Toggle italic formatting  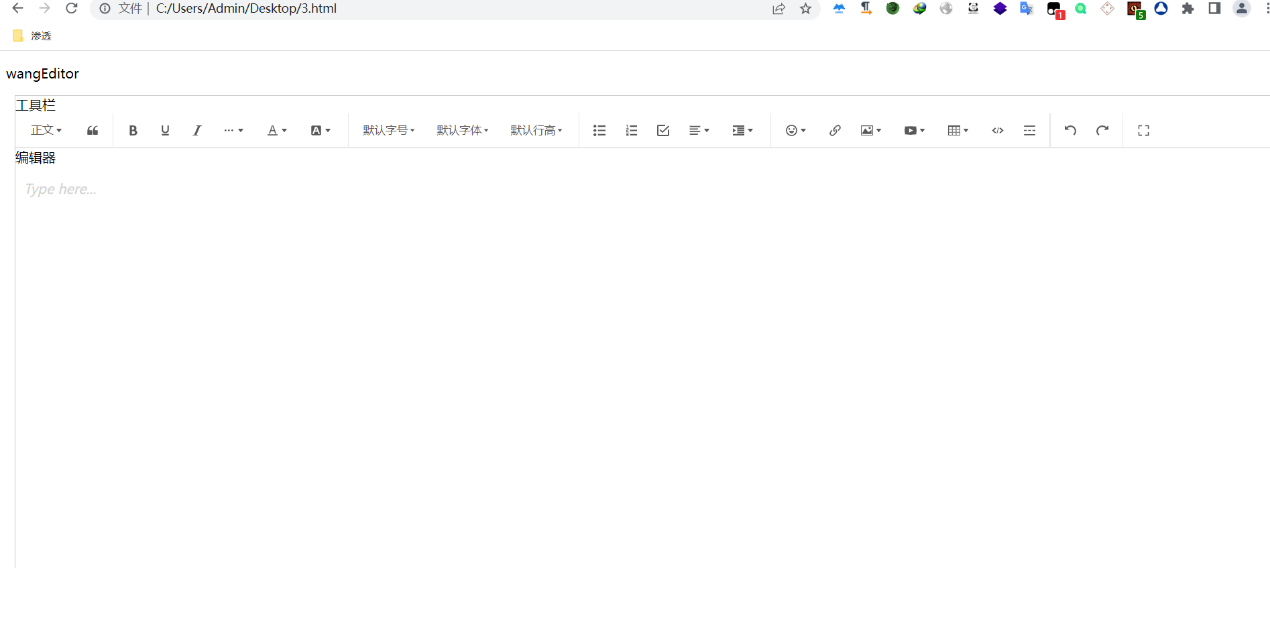[197, 131]
